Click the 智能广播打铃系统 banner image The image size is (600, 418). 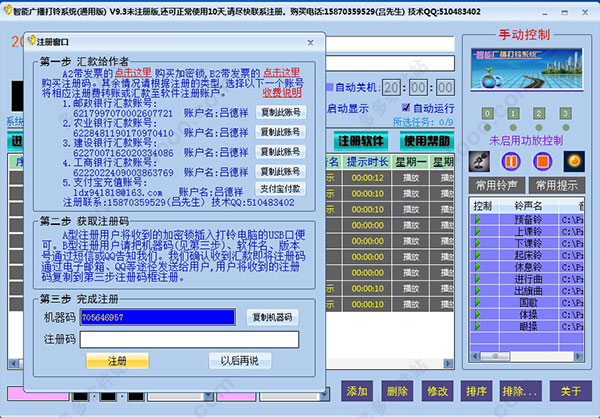pos(527,69)
